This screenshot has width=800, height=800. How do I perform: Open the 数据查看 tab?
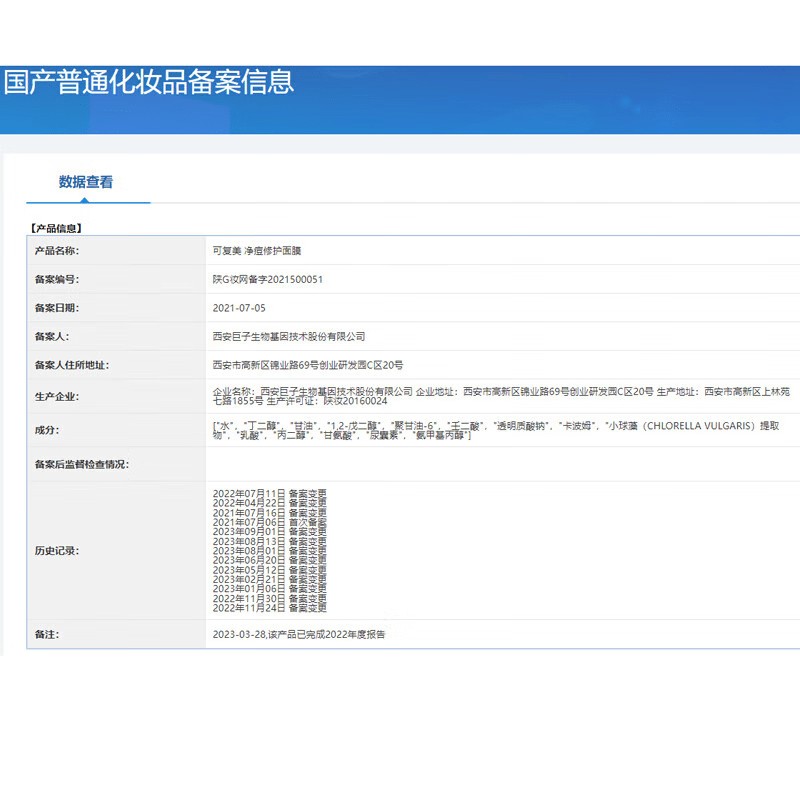pos(86,182)
